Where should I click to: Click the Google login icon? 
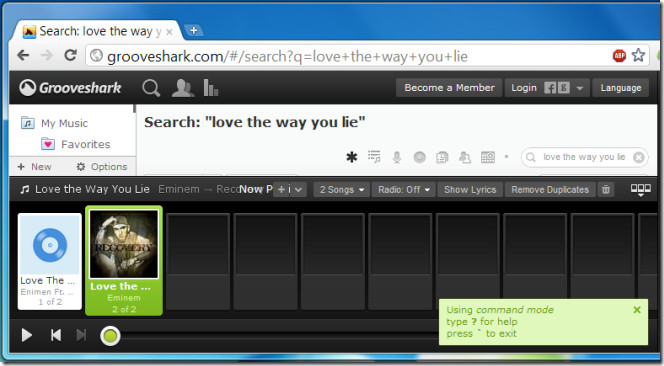click(x=564, y=88)
